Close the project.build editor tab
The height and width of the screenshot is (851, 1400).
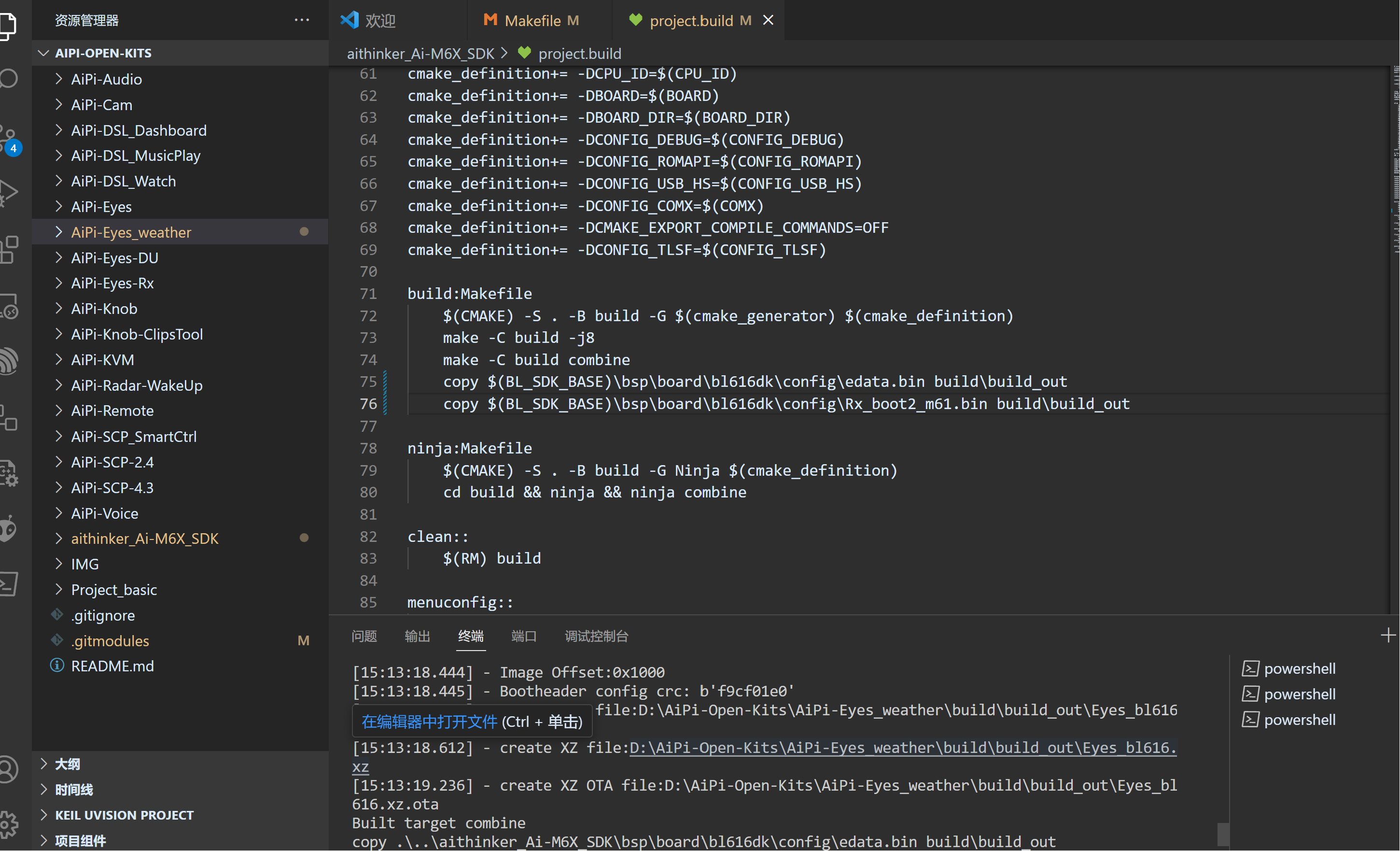768,20
